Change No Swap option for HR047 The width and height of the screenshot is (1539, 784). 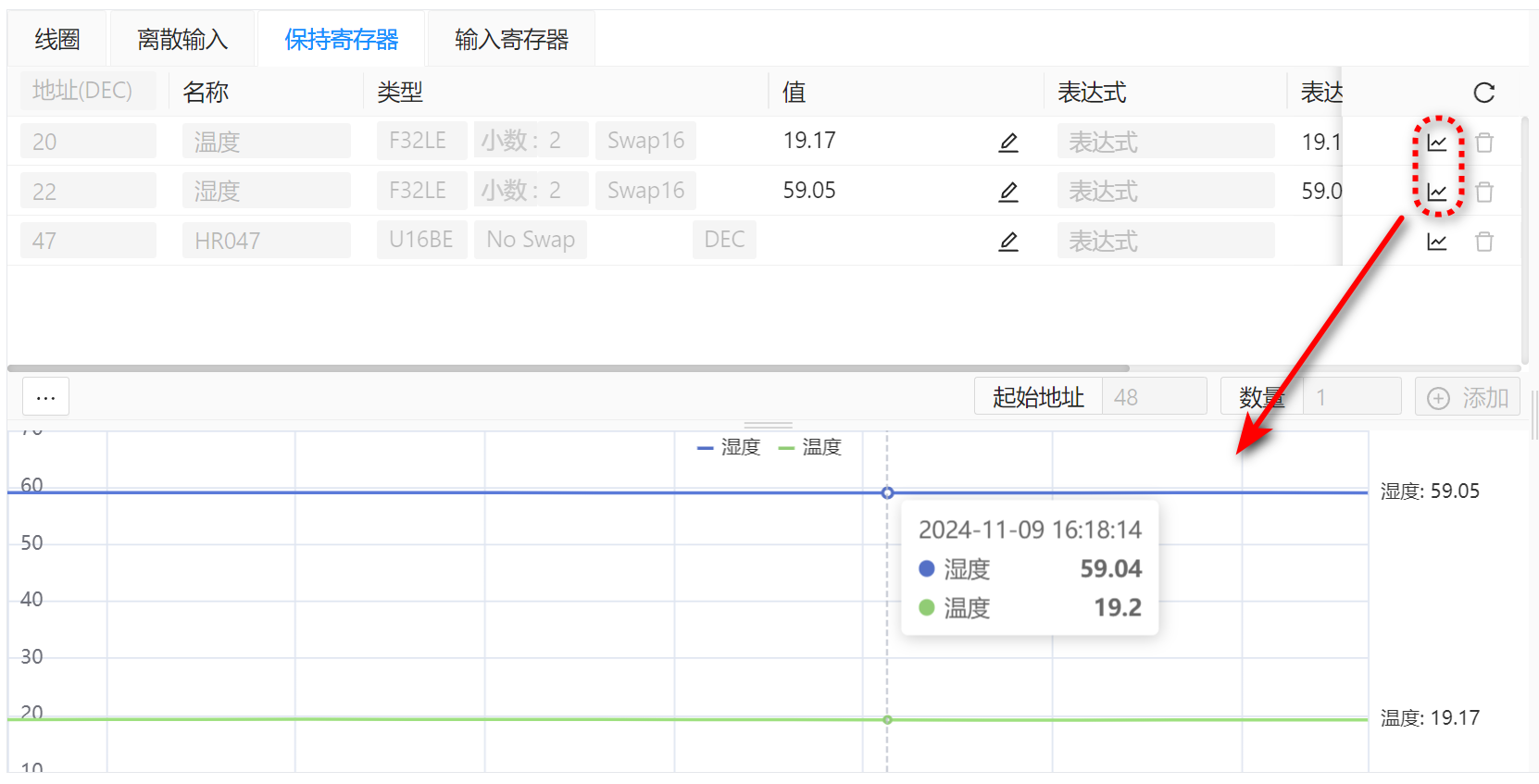click(x=530, y=240)
